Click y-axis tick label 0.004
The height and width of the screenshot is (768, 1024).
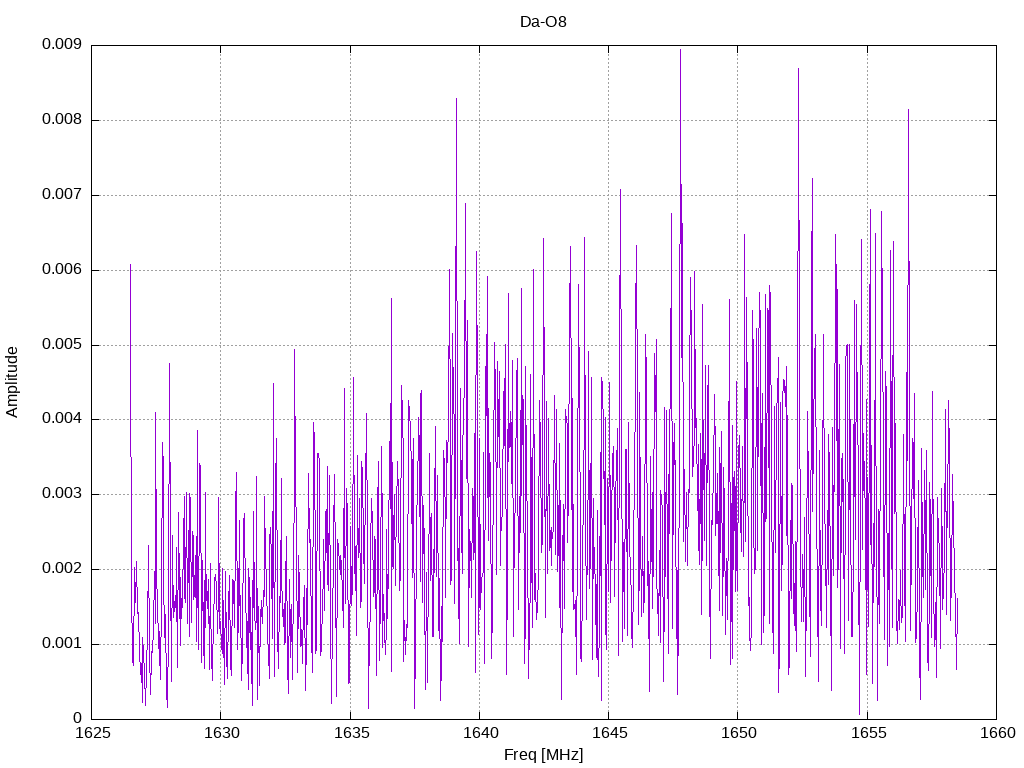62,419
